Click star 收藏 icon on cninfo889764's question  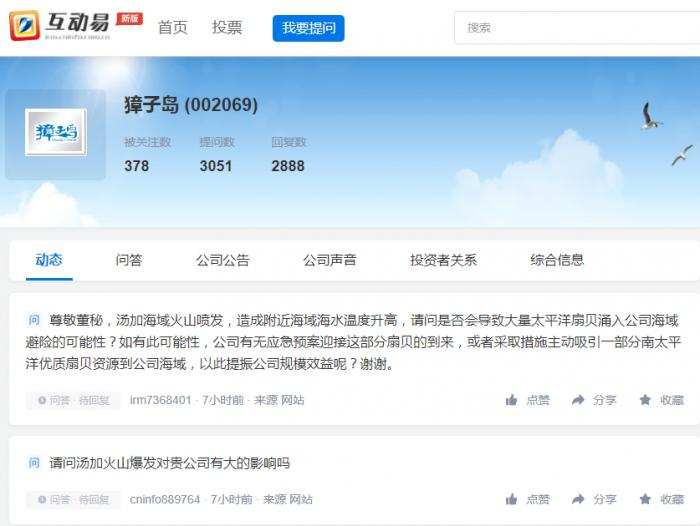click(x=645, y=499)
